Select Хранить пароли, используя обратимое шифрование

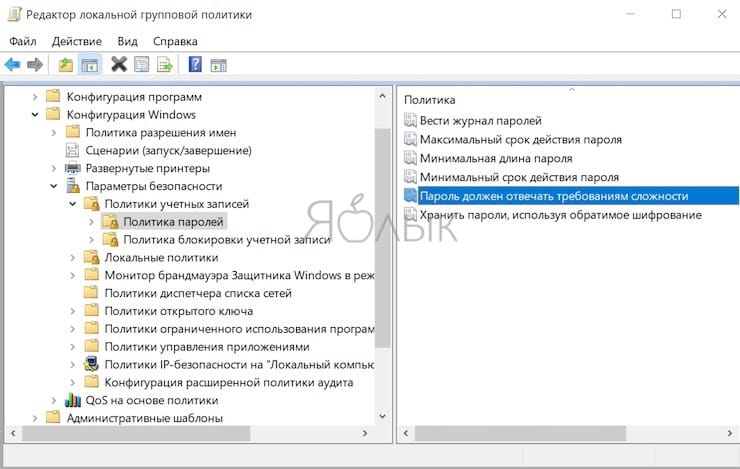pos(561,215)
